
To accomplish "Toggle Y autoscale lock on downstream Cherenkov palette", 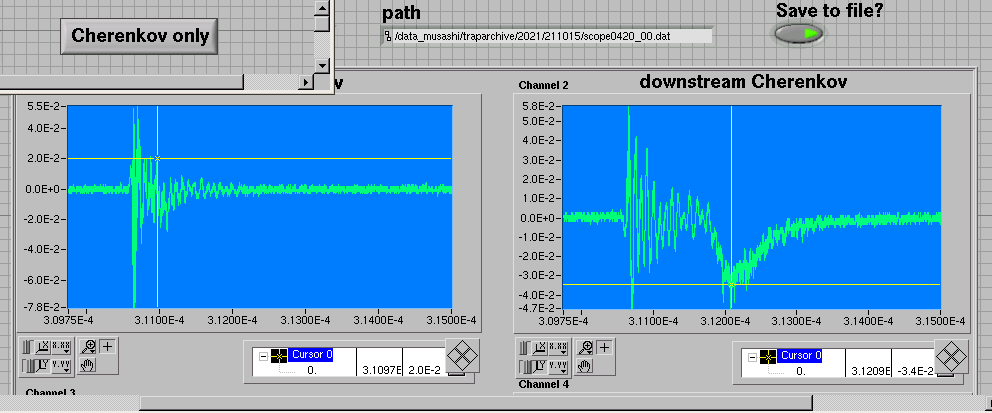I will 524,366.
